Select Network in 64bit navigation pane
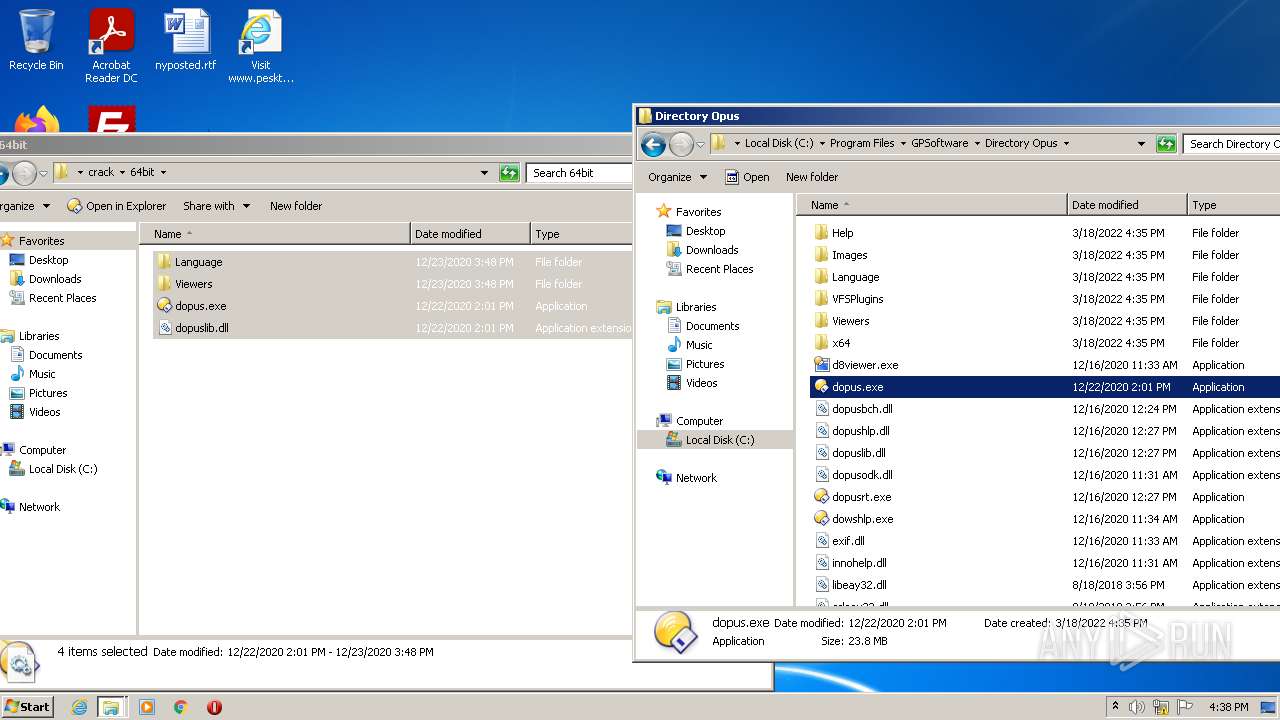This screenshot has width=1280, height=720. coord(39,507)
